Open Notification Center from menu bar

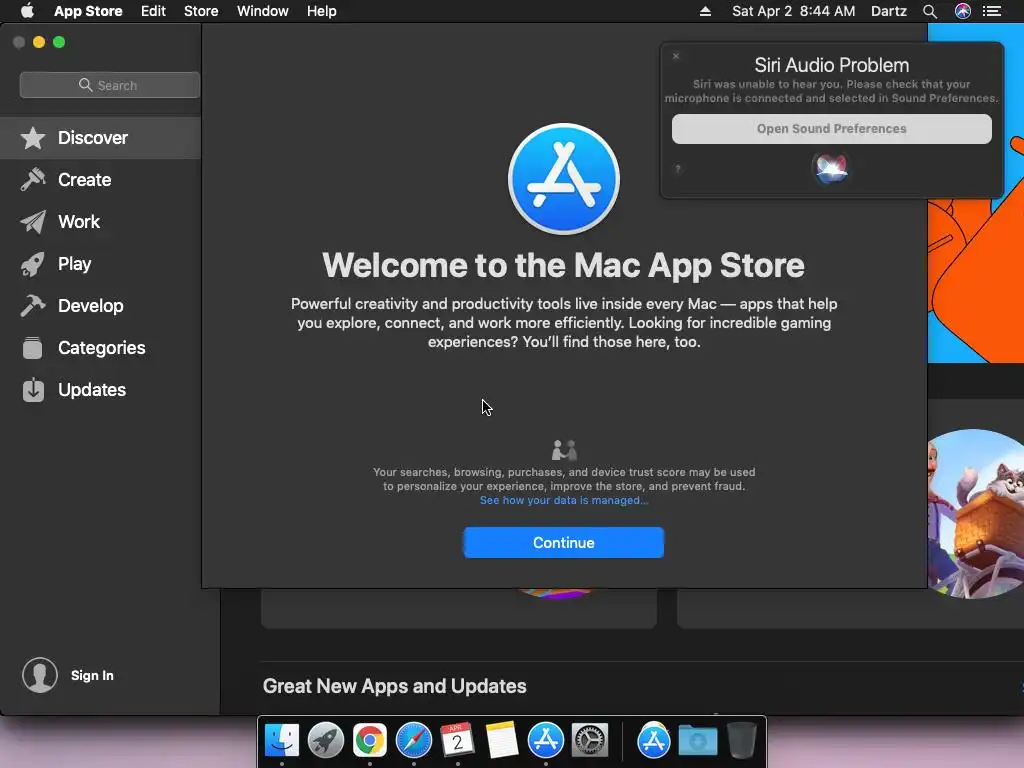coord(992,11)
